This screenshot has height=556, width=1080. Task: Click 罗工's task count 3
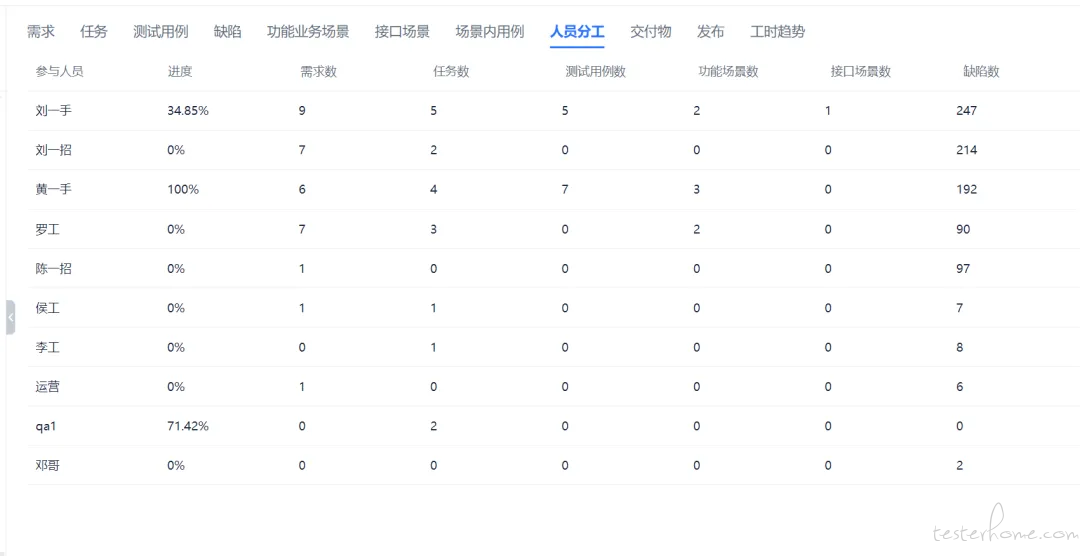433,229
